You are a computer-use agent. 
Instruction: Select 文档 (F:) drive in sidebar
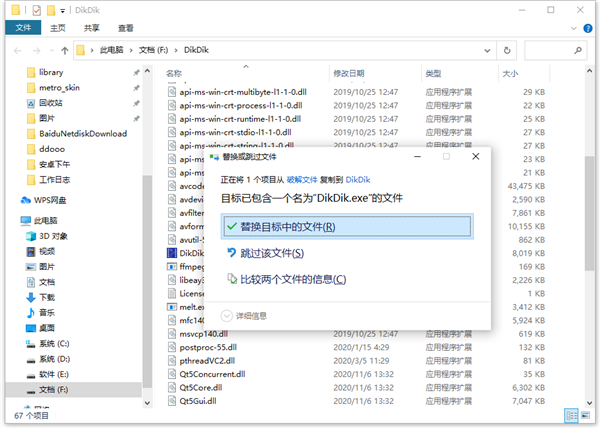tap(53, 390)
